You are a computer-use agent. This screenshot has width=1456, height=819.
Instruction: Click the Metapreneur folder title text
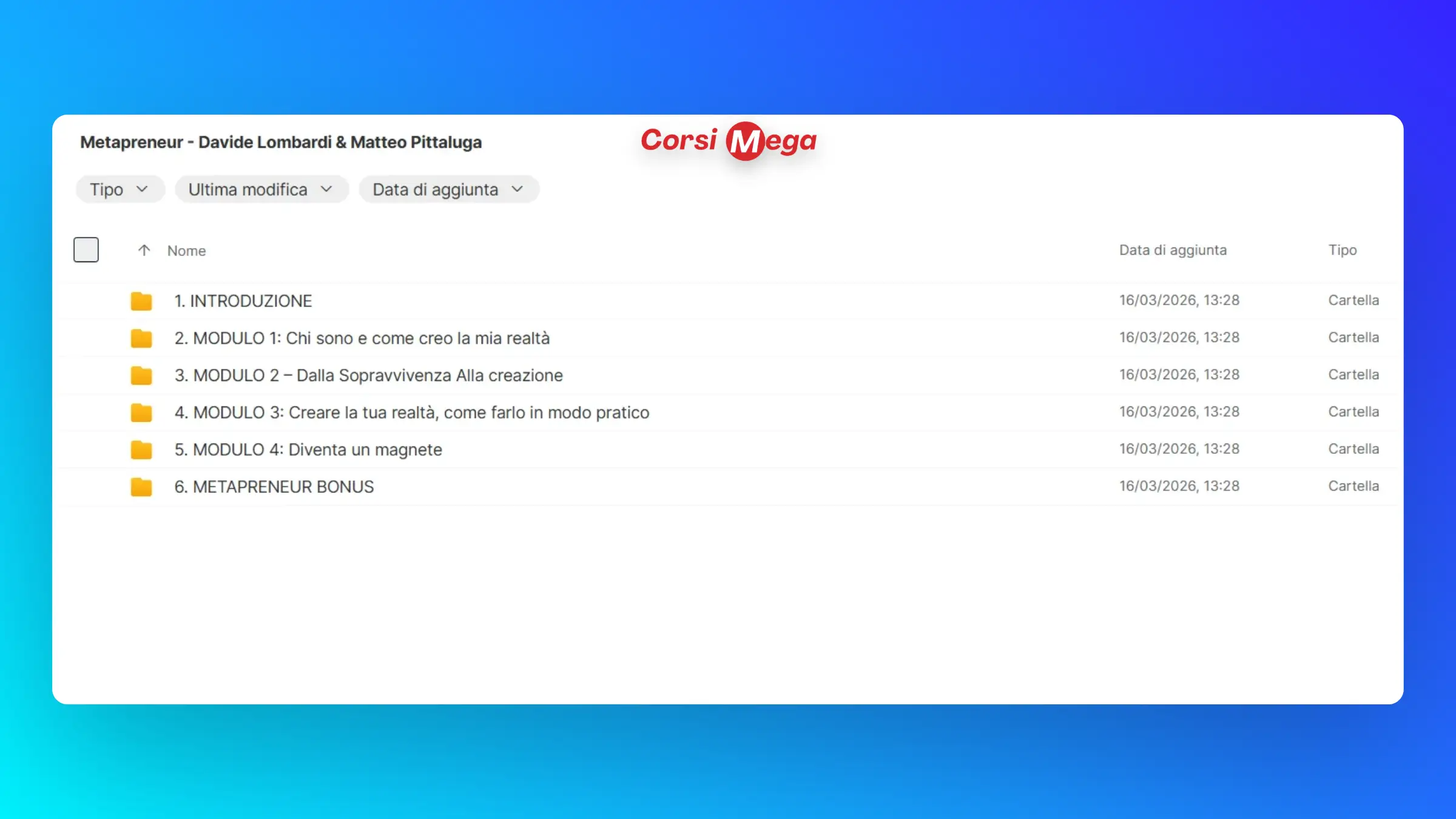(281, 142)
